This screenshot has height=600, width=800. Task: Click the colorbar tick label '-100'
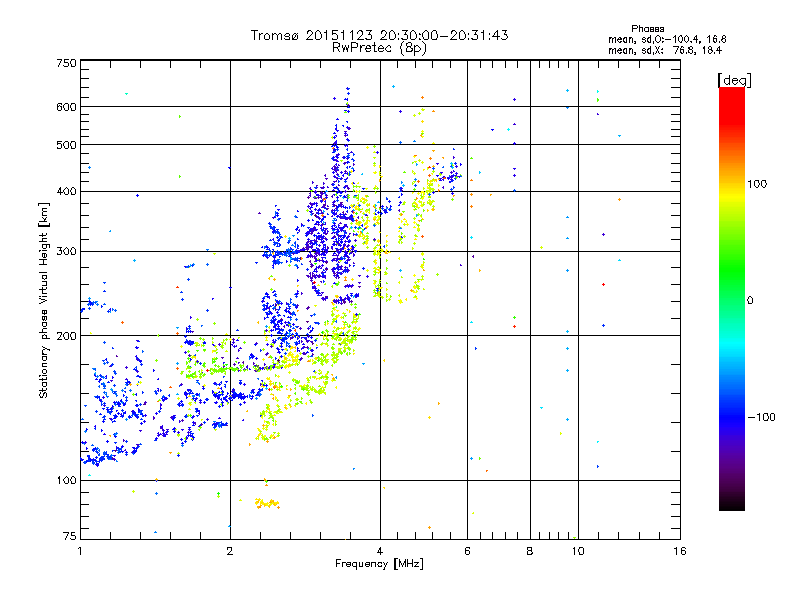[x=761, y=417]
